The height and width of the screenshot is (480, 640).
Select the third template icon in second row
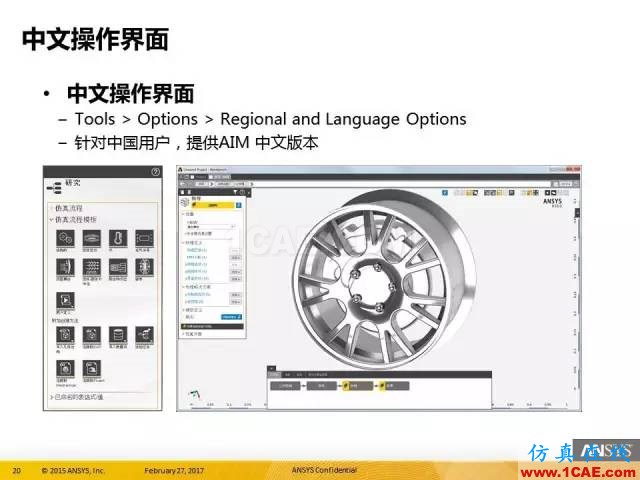coord(118,267)
